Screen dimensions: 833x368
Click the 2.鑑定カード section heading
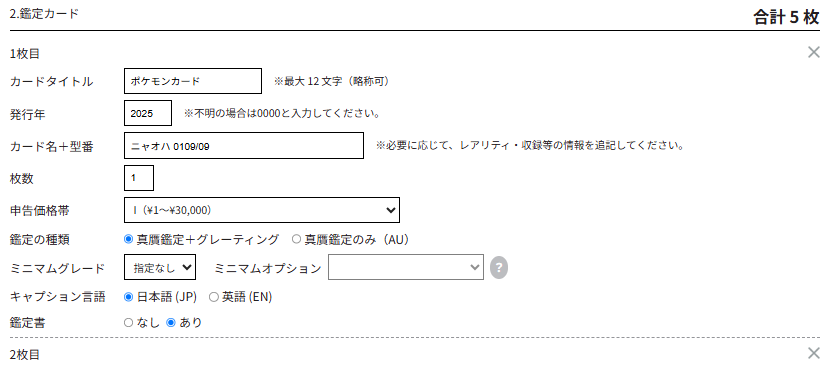(44, 14)
